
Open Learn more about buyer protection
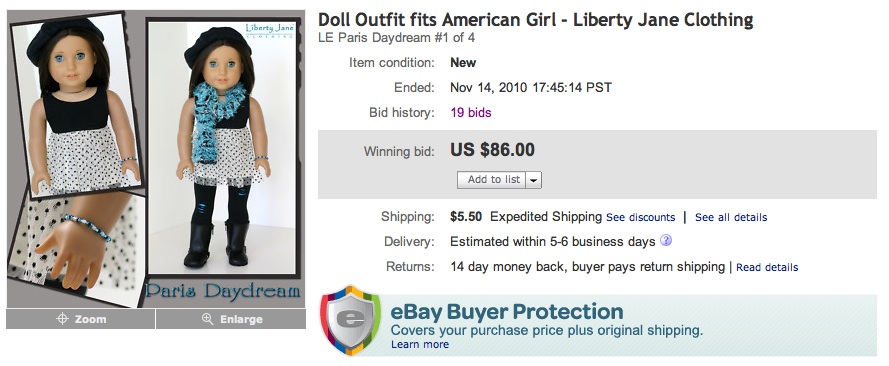[420, 344]
